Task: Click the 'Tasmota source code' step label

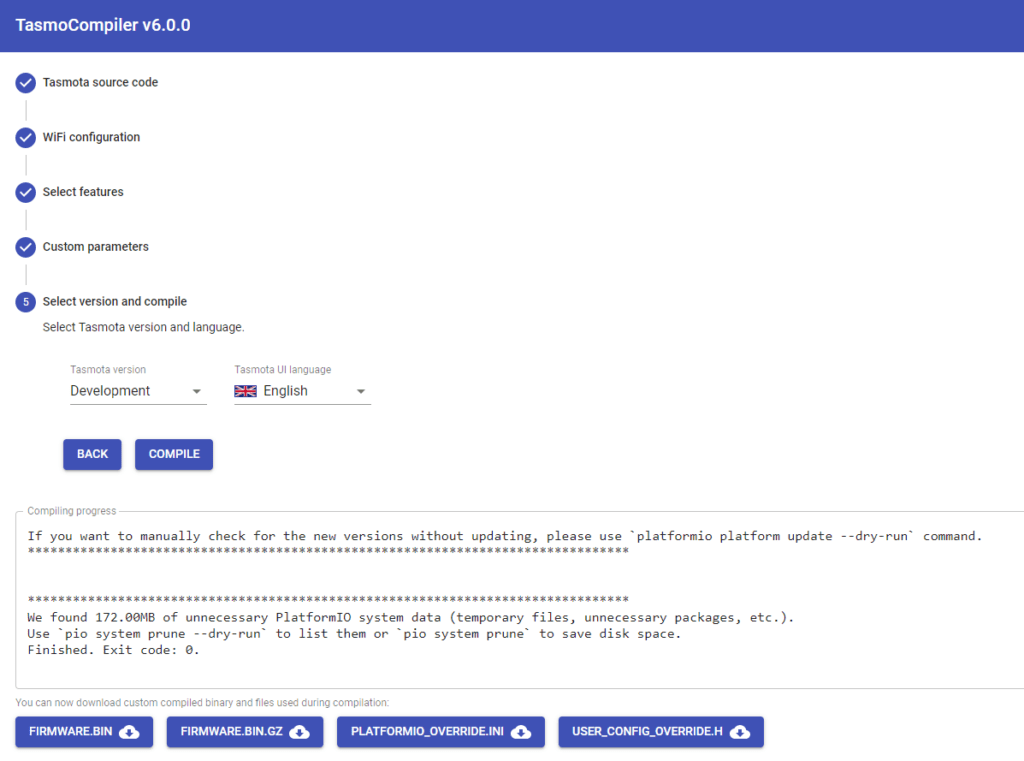Action: pyautogui.click(x=99, y=82)
